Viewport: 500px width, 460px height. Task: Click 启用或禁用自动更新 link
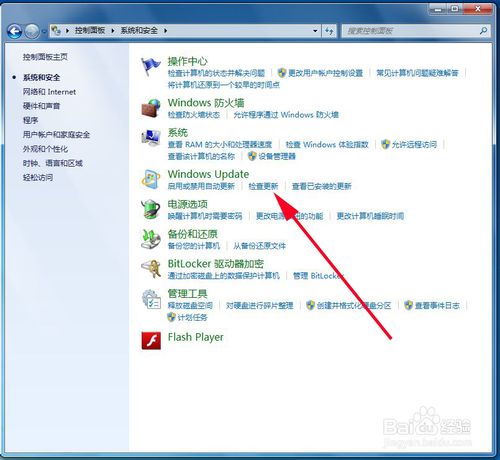click(x=201, y=186)
